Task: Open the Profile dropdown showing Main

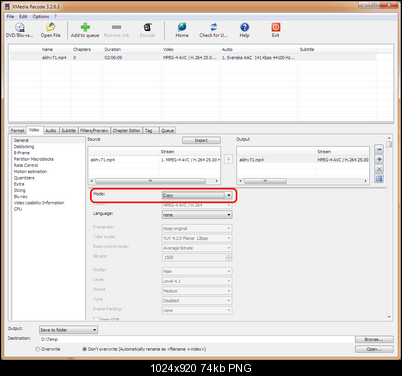Action: (x=197, y=271)
